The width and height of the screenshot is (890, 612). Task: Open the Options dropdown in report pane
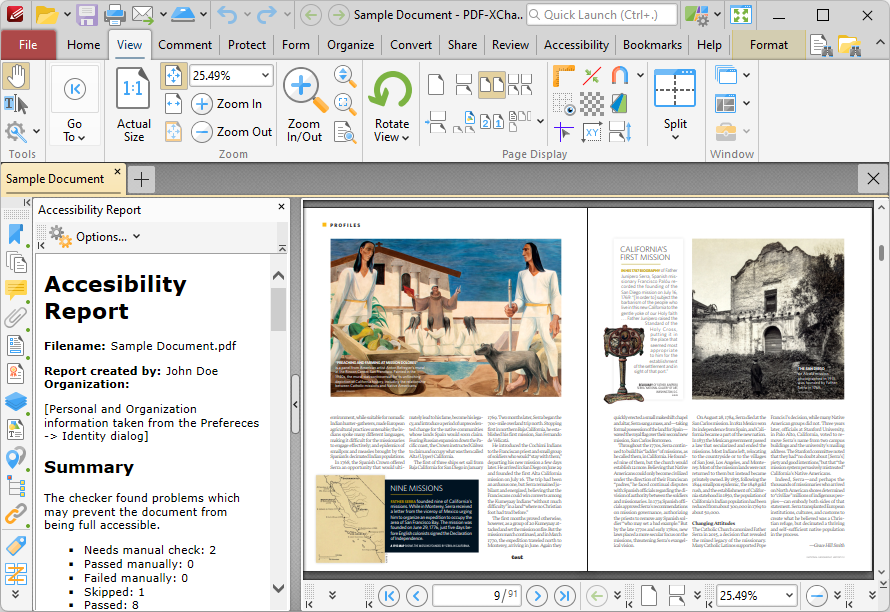tap(95, 237)
